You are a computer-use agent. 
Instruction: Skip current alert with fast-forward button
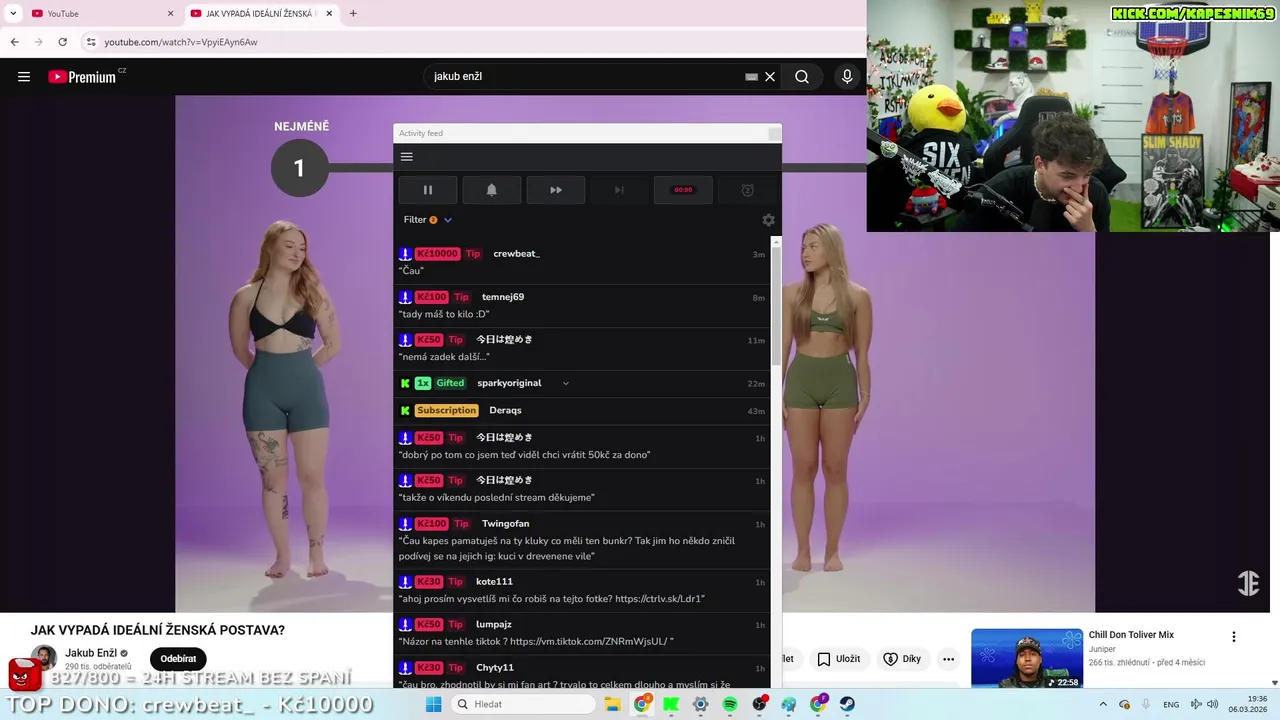[556, 190]
